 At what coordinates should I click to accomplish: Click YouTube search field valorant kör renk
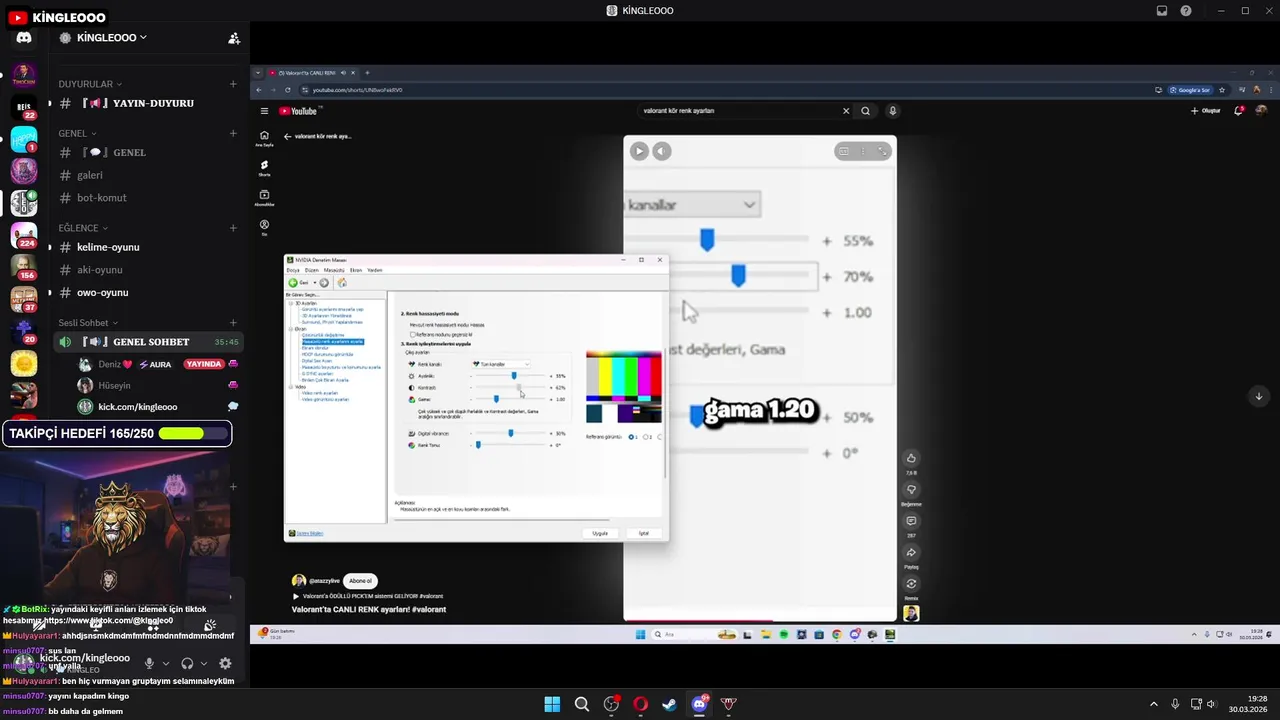(738, 111)
